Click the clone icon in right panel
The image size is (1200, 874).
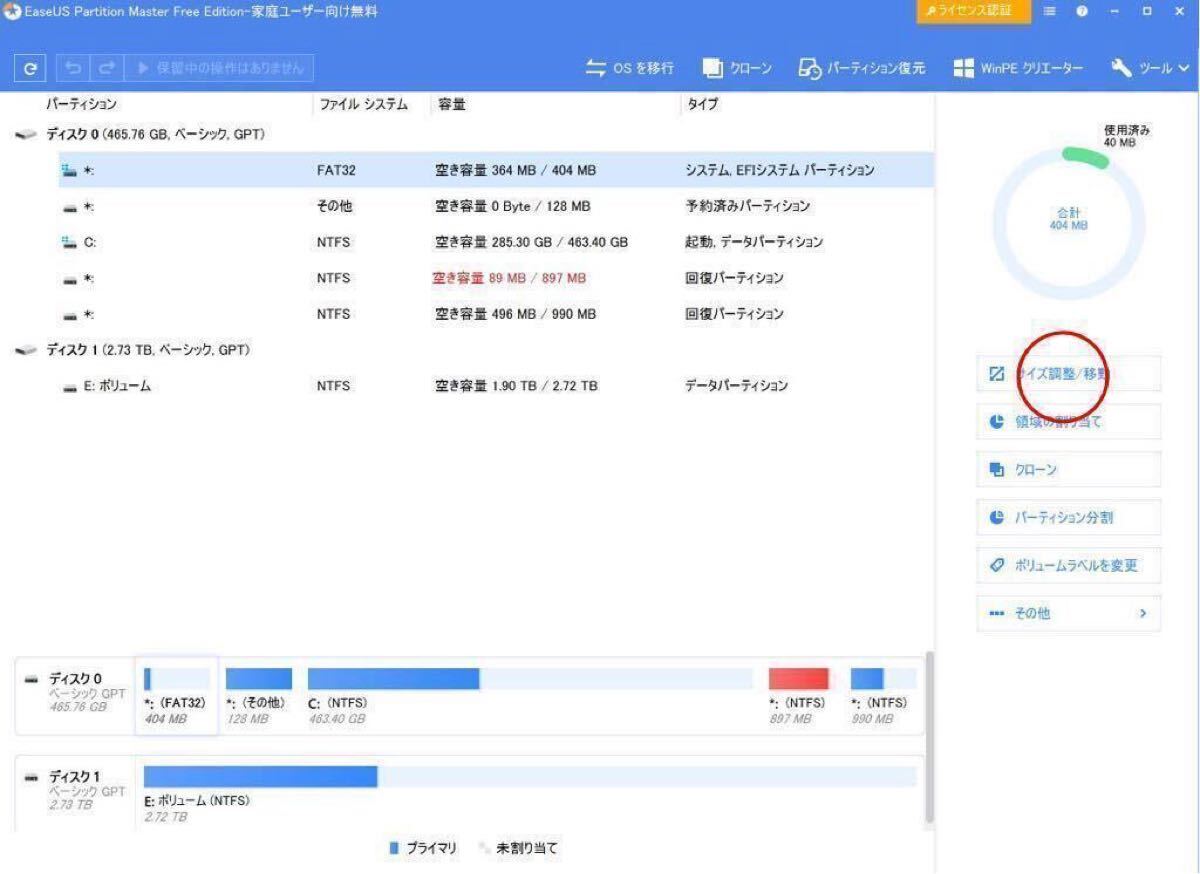(996, 470)
